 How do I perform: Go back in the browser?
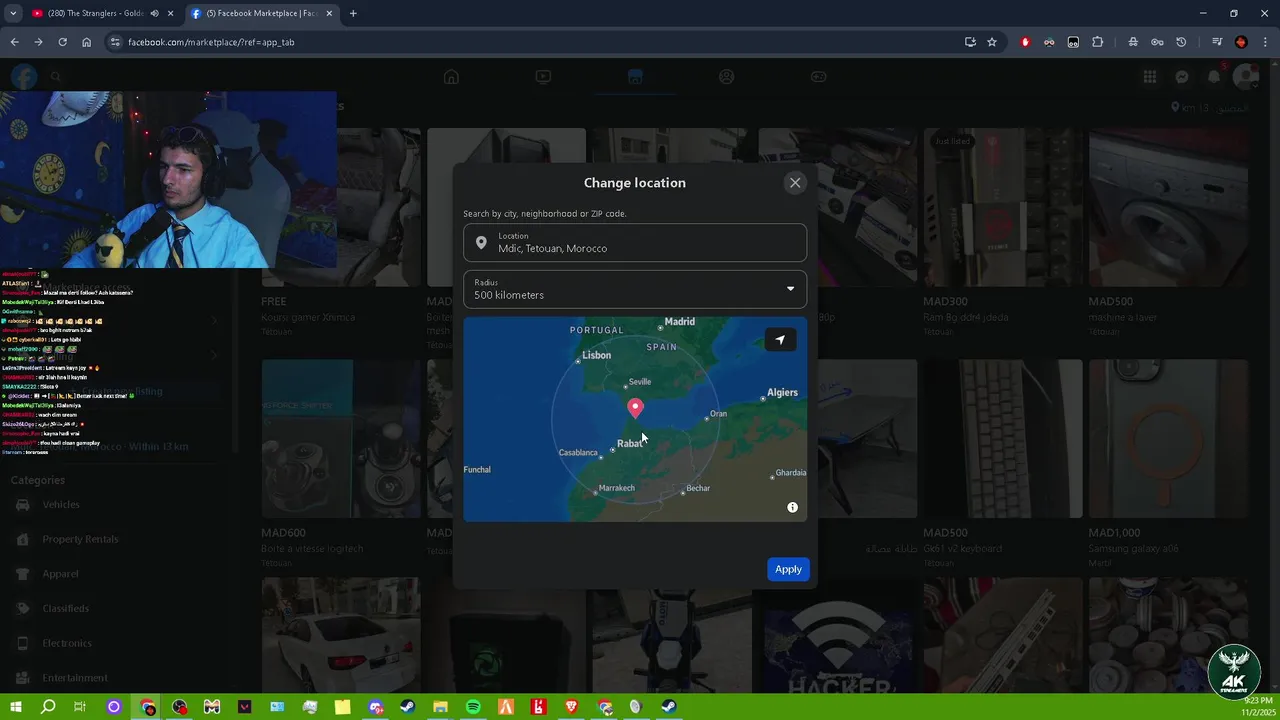coord(14,42)
